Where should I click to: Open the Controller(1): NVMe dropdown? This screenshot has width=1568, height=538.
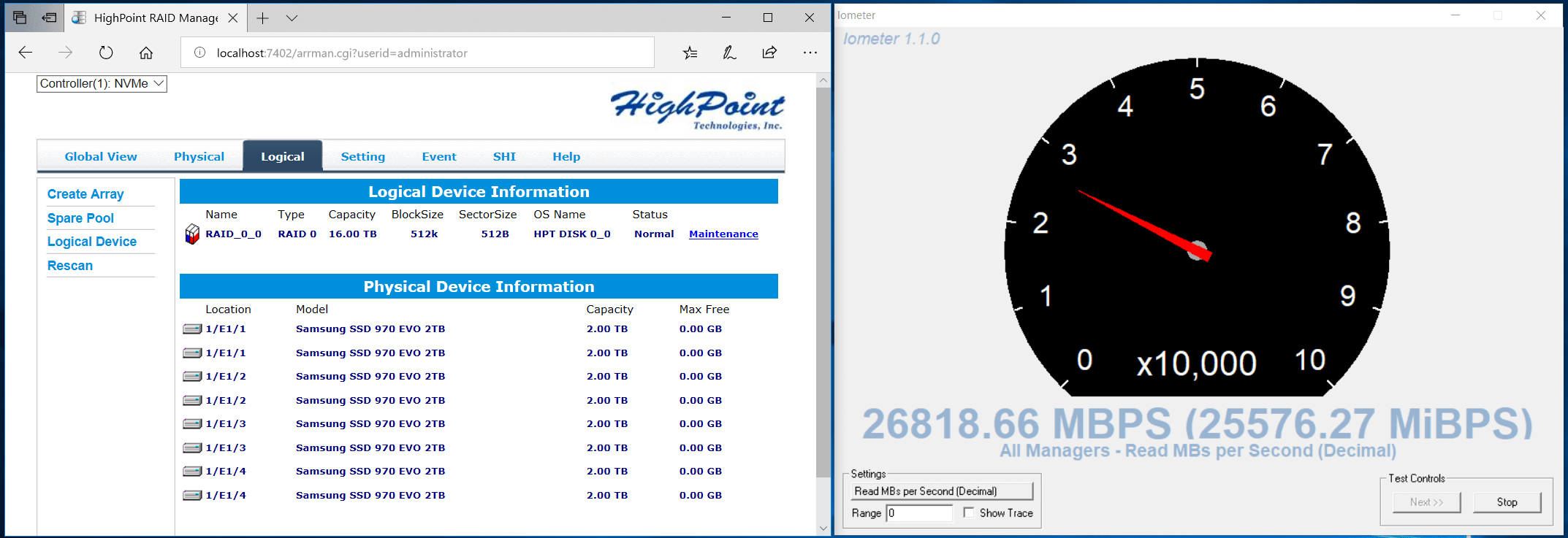[102, 83]
